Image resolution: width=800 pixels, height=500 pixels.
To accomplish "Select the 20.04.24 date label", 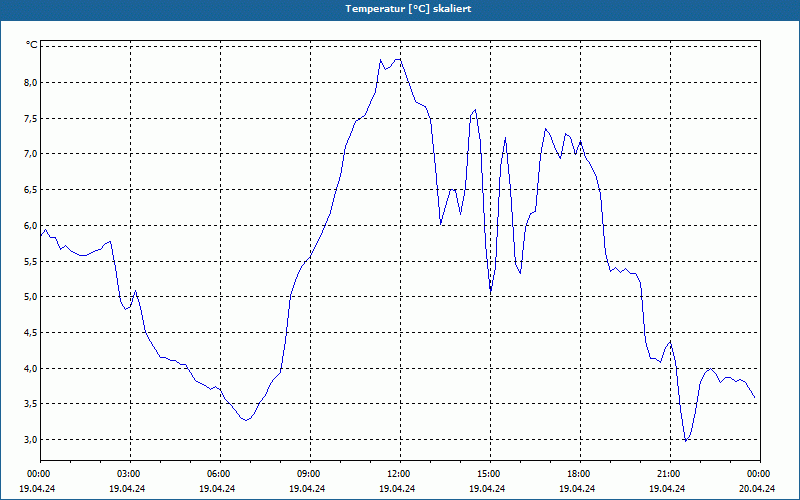I will (758, 488).
